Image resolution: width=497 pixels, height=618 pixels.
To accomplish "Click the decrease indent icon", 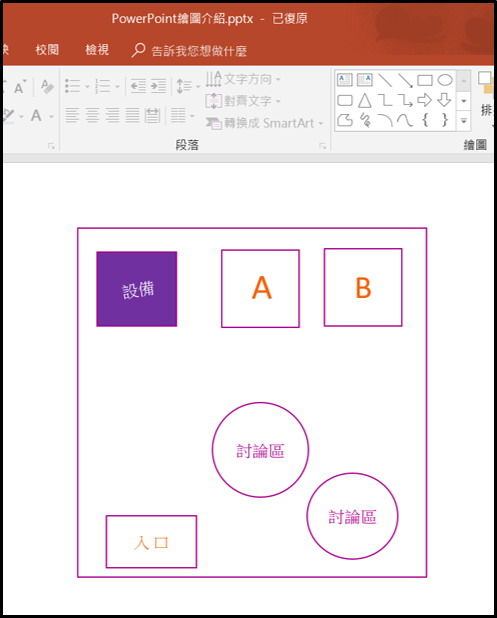I will tap(138, 86).
